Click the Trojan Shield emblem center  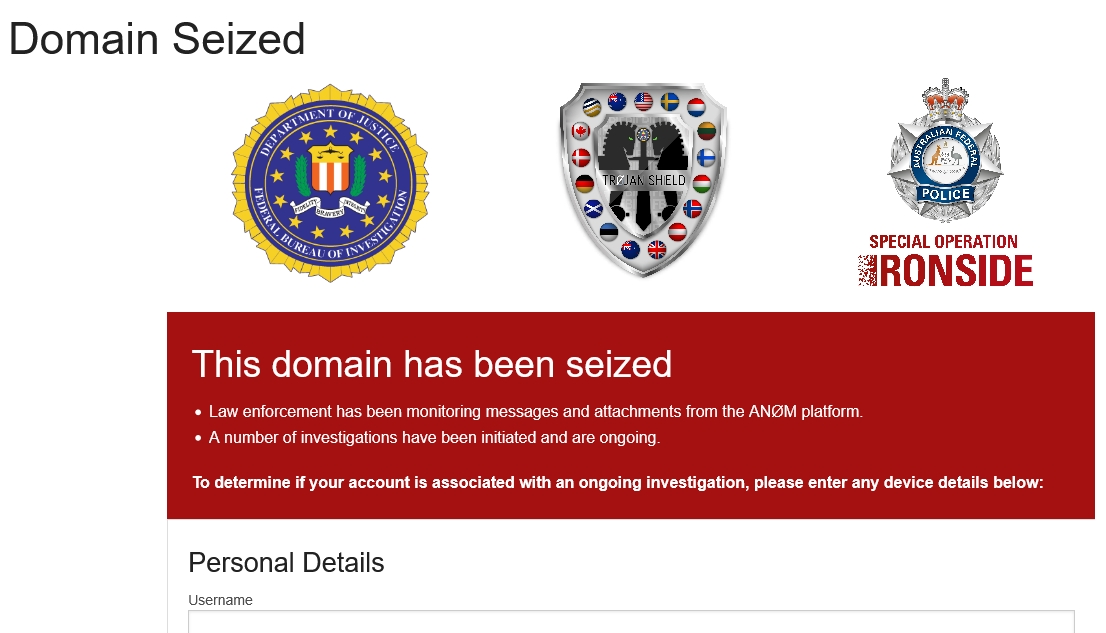click(x=643, y=179)
